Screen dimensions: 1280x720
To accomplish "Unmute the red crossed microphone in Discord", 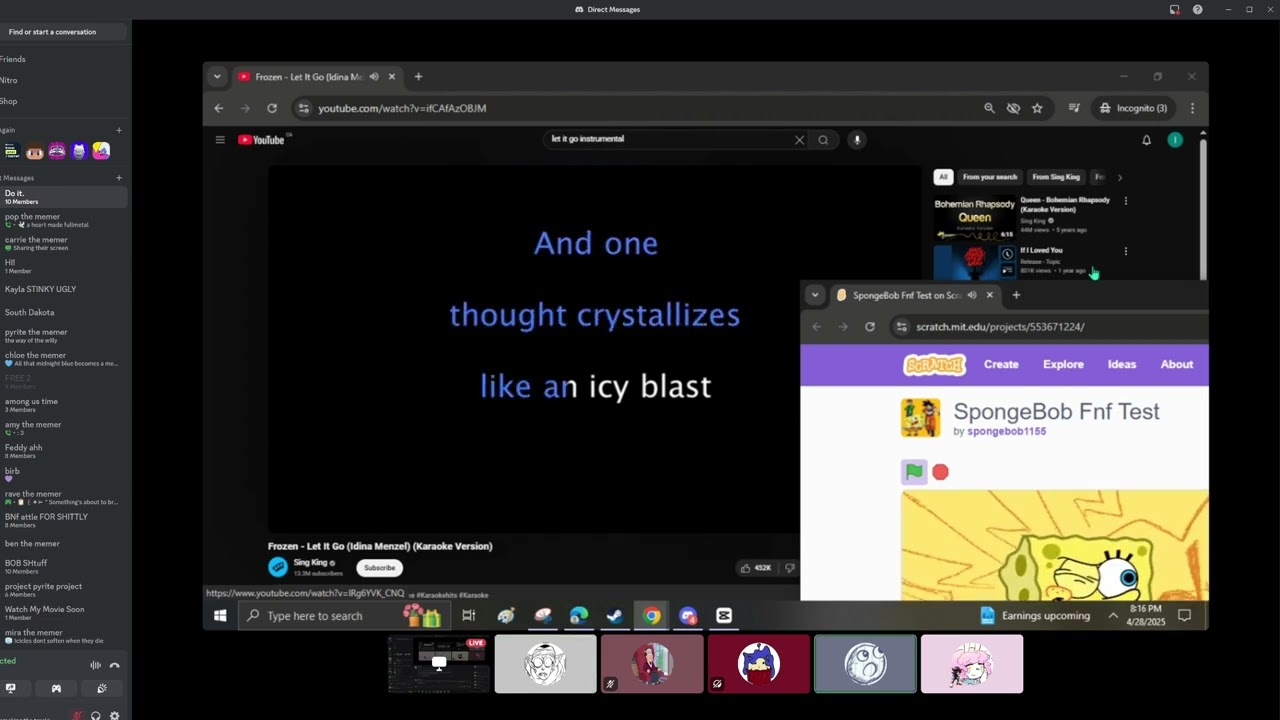I will pyautogui.click(x=77, y=715).
